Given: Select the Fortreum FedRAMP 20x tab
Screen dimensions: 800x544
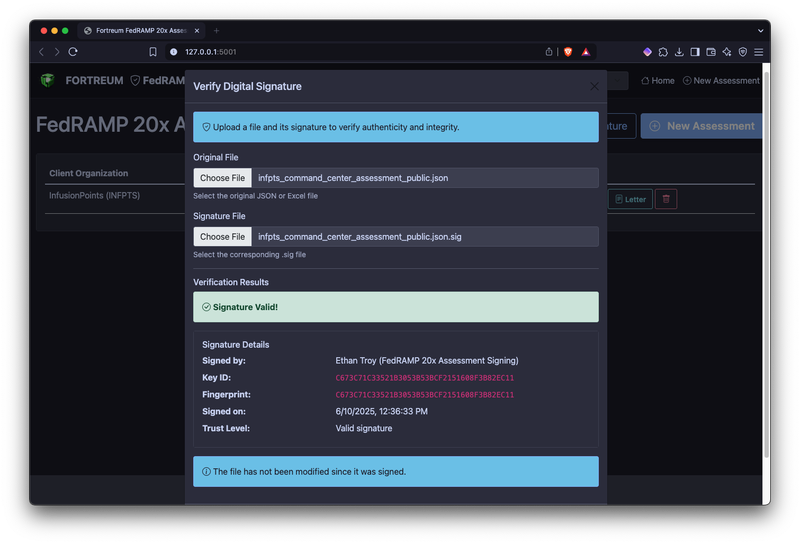Looking at the screenshot, I should pos(141,31).
